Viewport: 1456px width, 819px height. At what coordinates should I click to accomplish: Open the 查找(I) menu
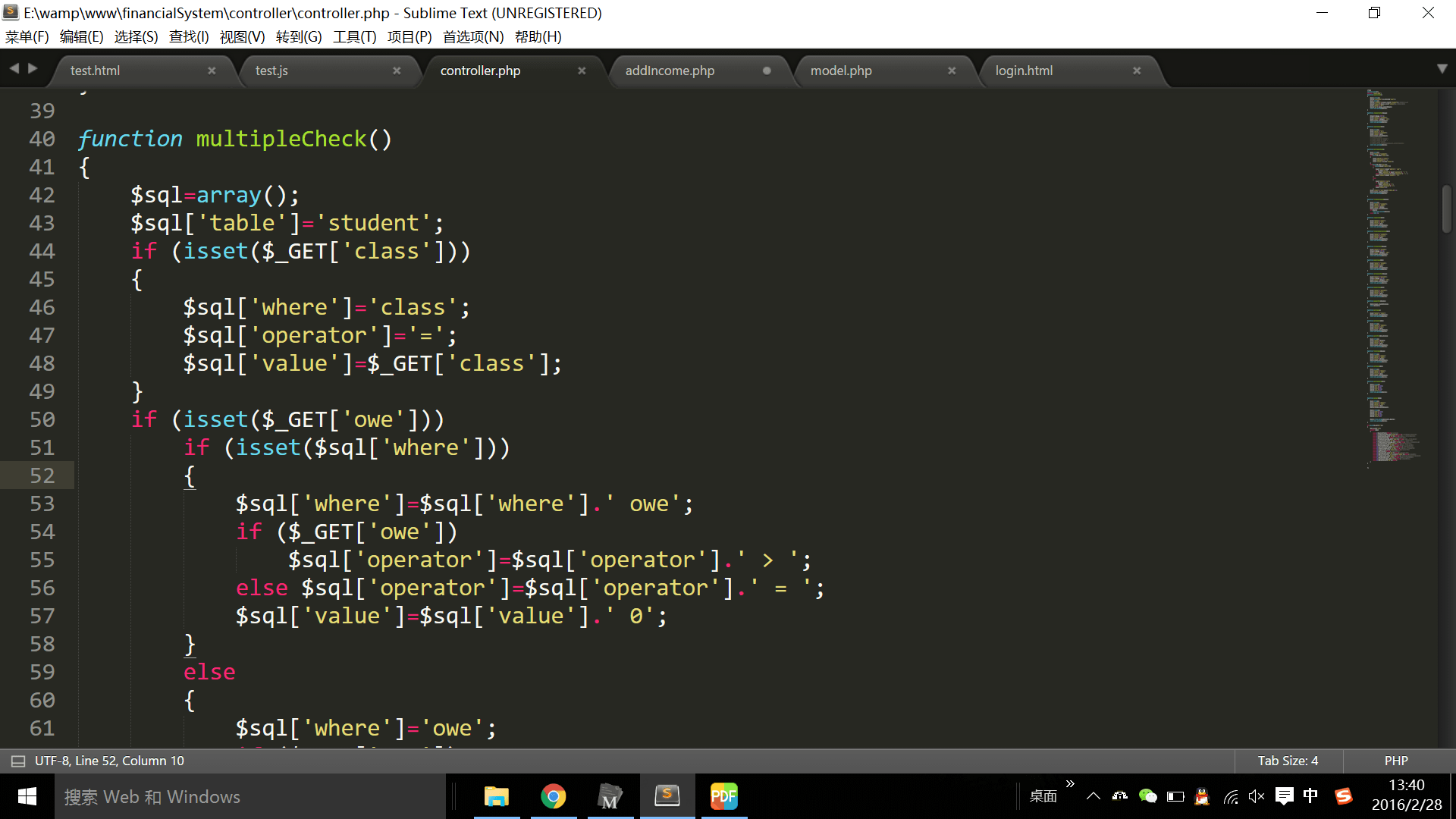[189, 36]
